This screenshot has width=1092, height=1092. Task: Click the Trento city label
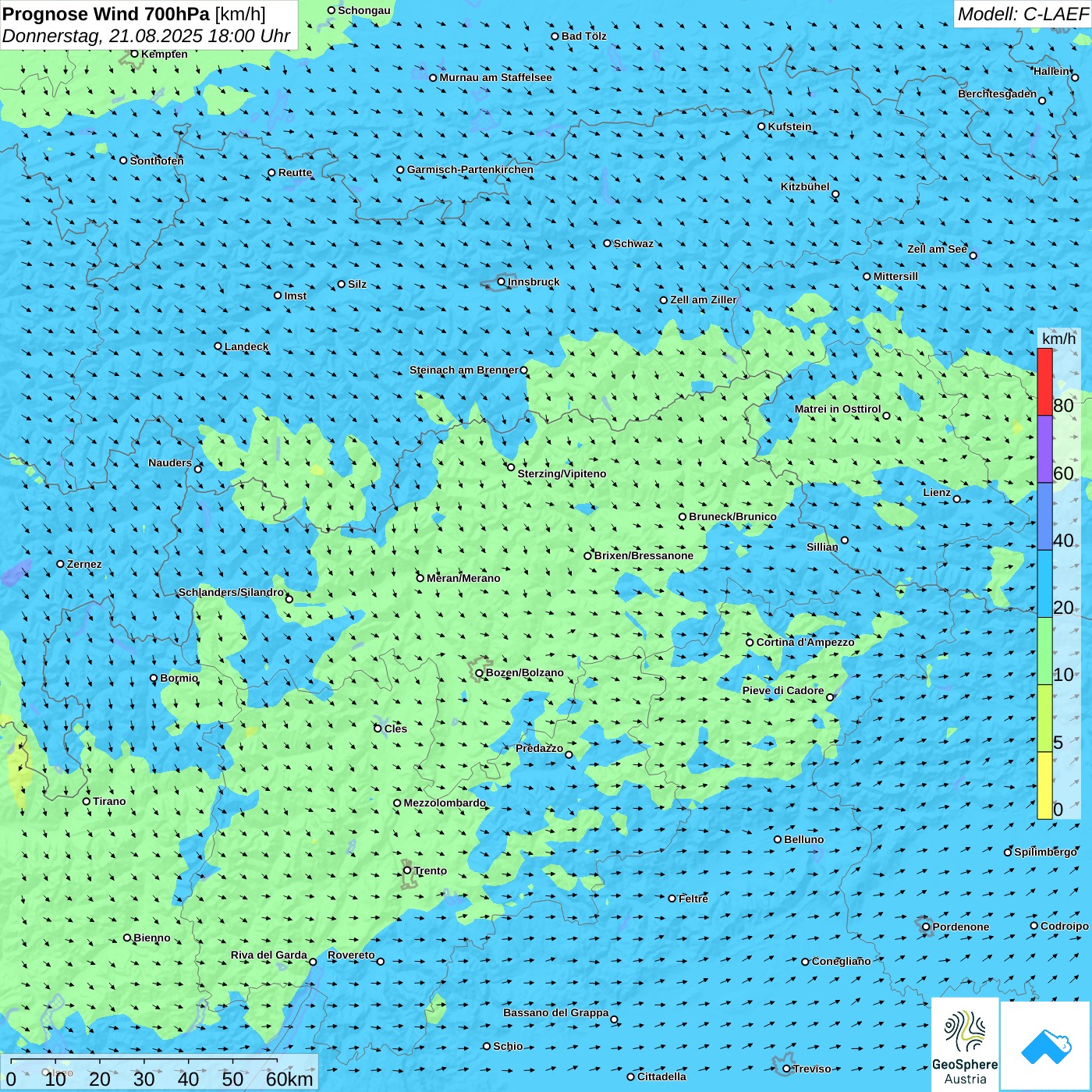coord(430,870)
